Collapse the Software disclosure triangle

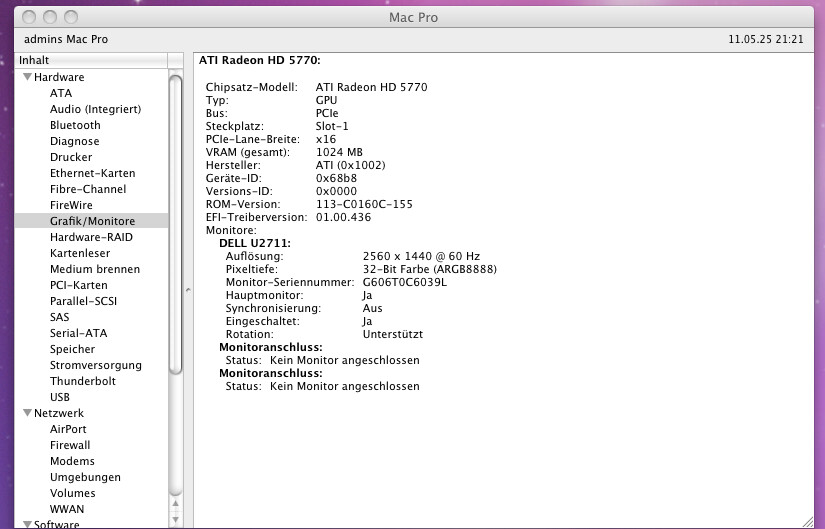click(27, 524)
